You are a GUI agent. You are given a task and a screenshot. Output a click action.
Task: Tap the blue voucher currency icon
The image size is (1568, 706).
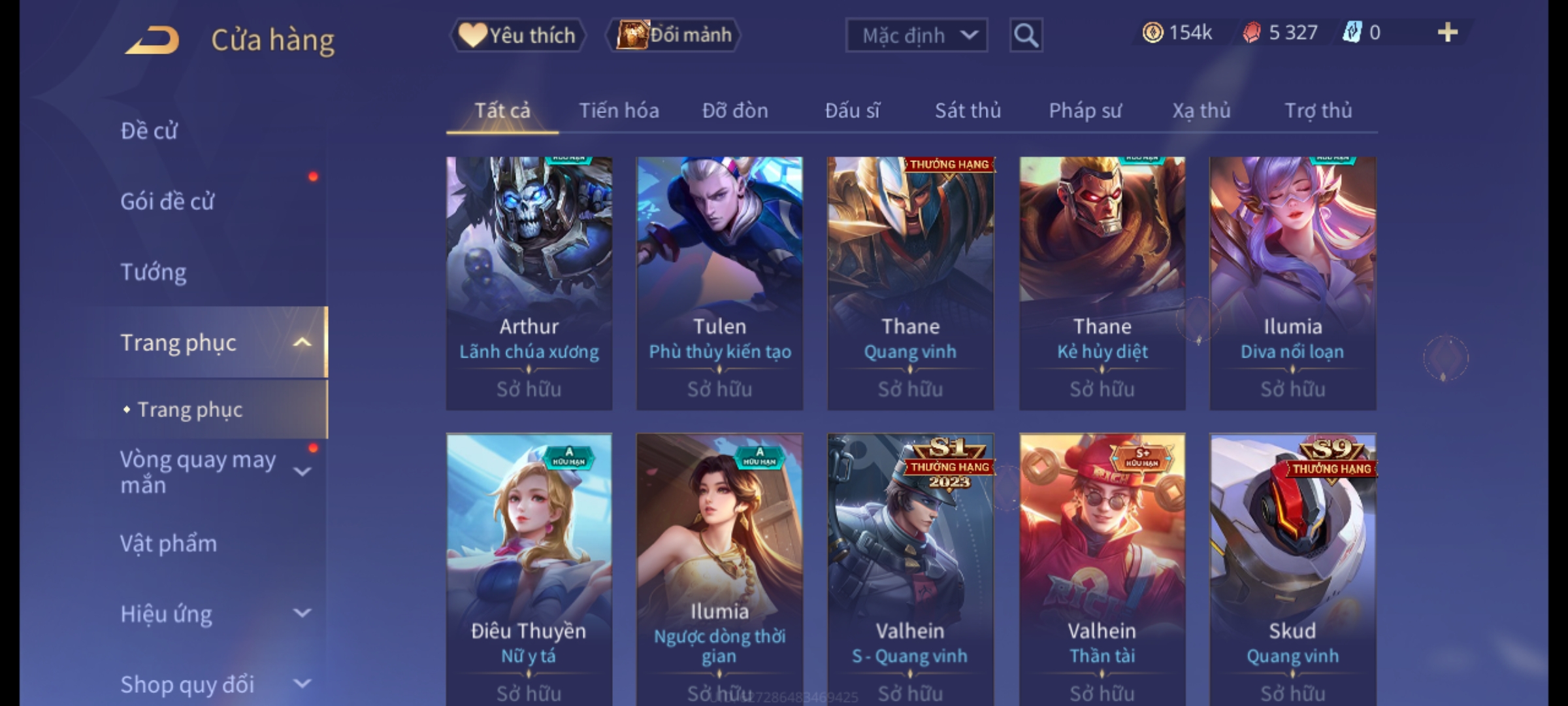[x=1352, y=32]
